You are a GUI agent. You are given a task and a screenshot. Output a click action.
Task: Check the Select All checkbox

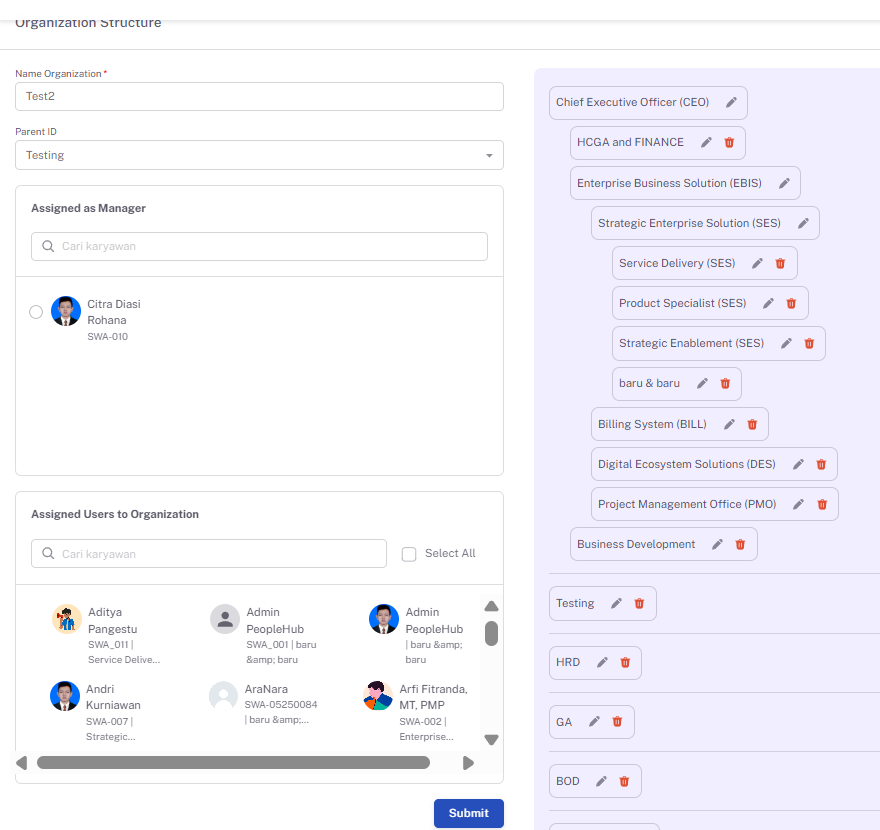pos(409,554)
